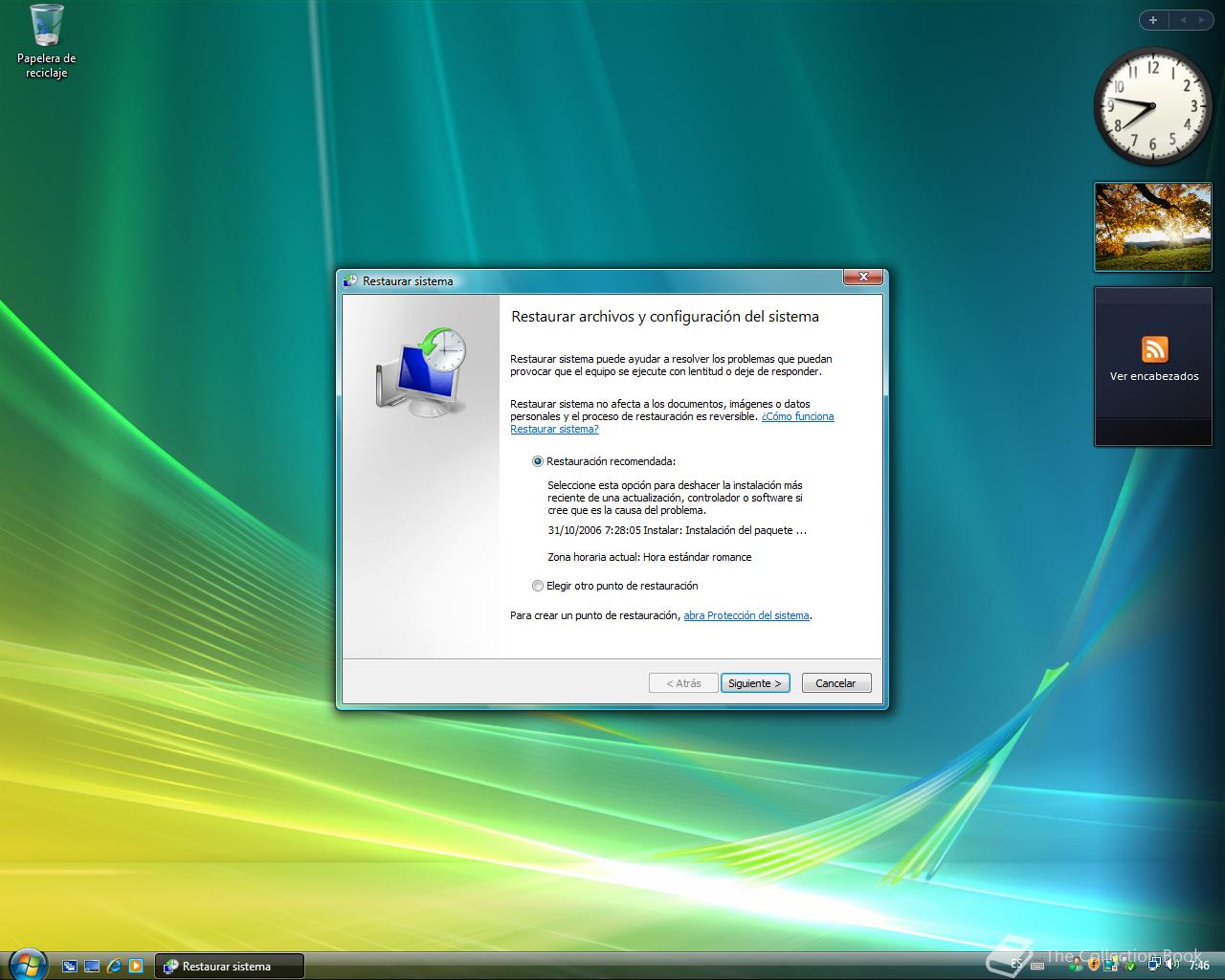The image size is (1225, 980).
Task: Open the Windows Start orb
Action: pos(27,964)
